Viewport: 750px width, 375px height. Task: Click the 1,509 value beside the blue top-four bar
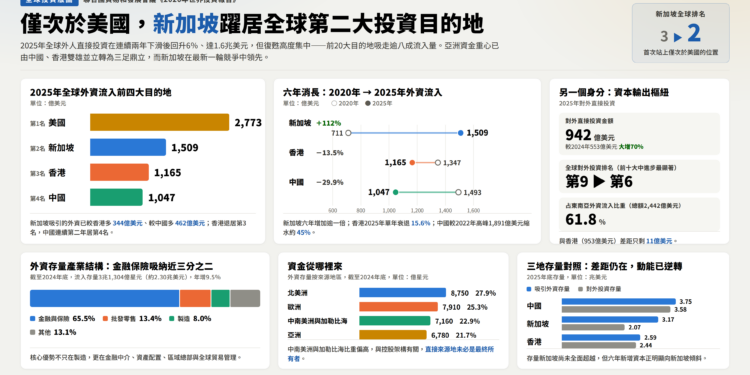coord(185,148)
